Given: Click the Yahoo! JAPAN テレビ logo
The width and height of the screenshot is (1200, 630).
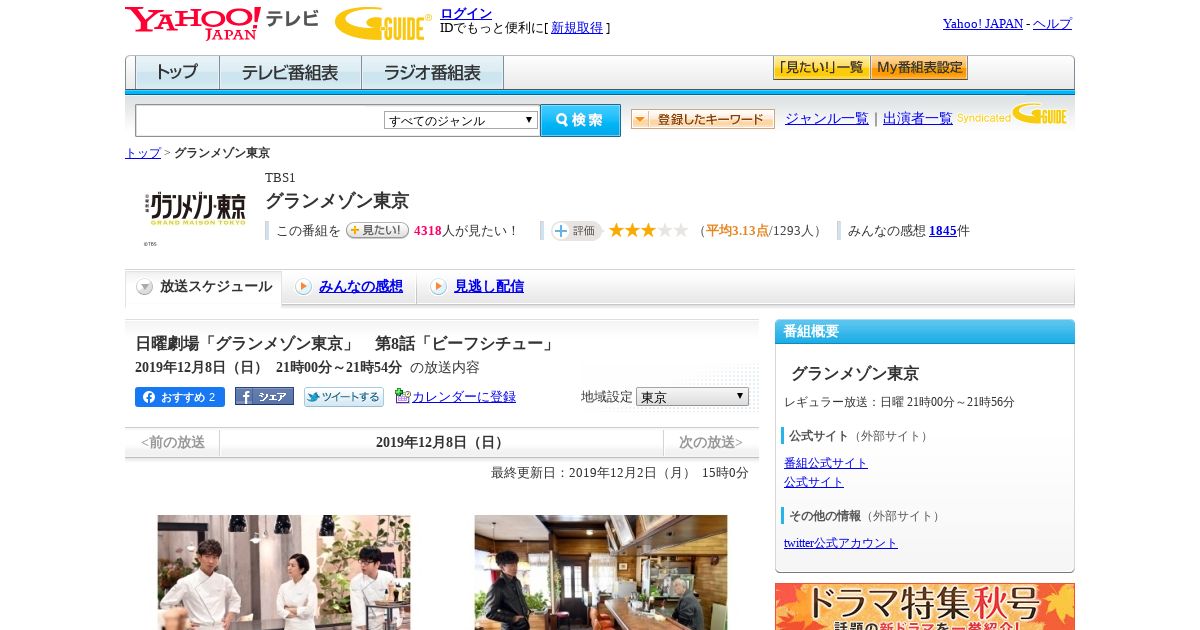Looking at the screenshot, I should 221,23.
